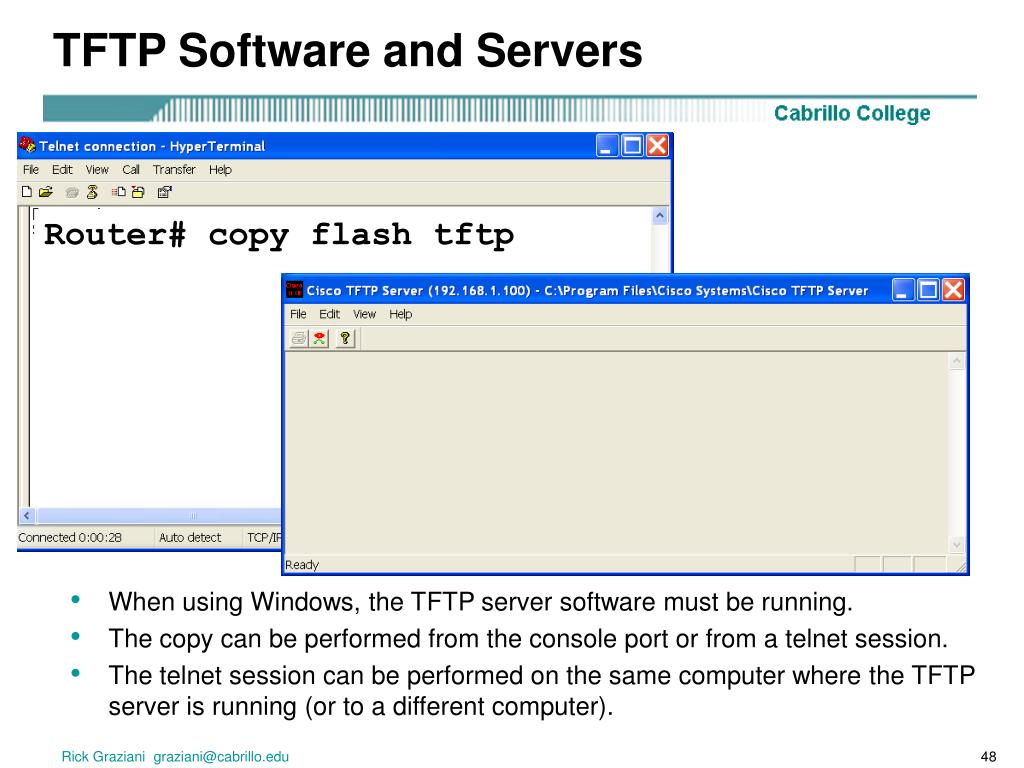Click 'Rick Graziani' name in footer
The height and width of the screenshot is (768, 1024).
pos(103,756)
